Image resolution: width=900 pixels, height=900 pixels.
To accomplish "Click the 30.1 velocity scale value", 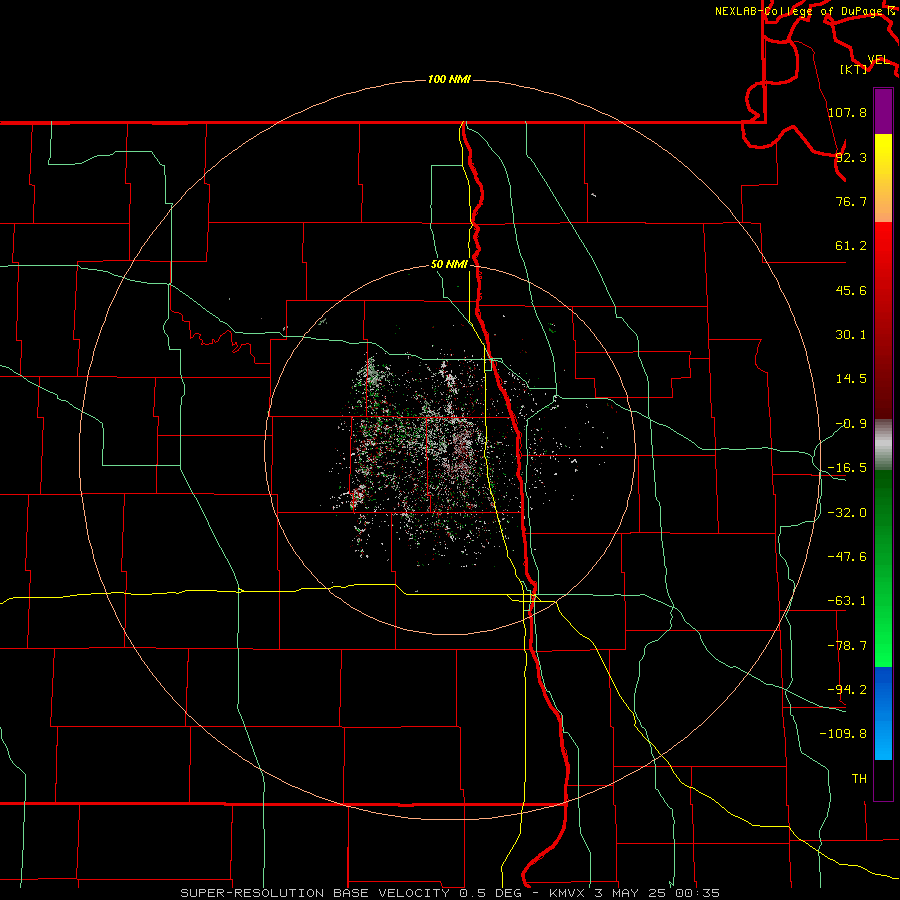I will (x=851, y=335).
